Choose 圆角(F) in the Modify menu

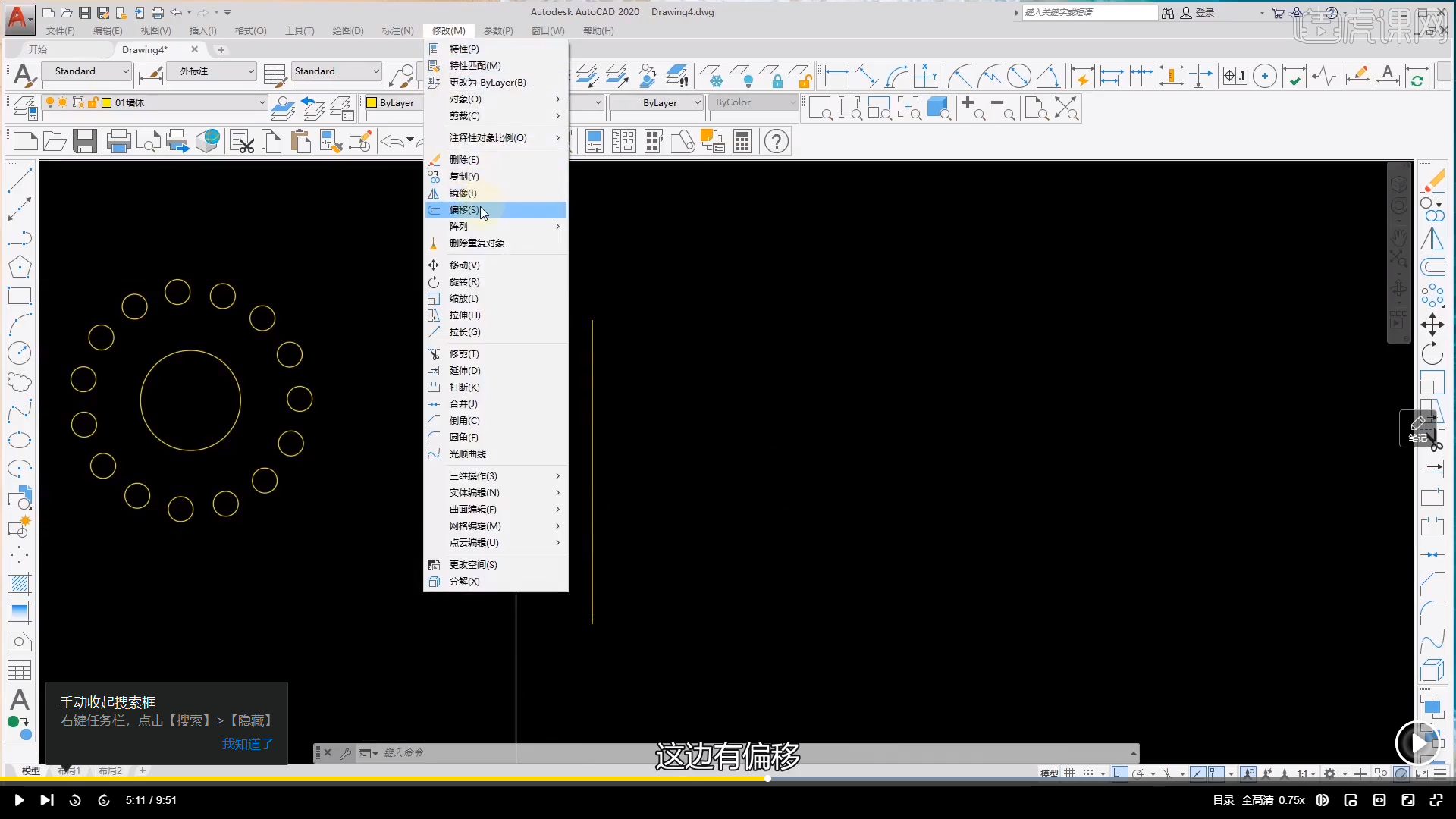[x=496, y=438]
